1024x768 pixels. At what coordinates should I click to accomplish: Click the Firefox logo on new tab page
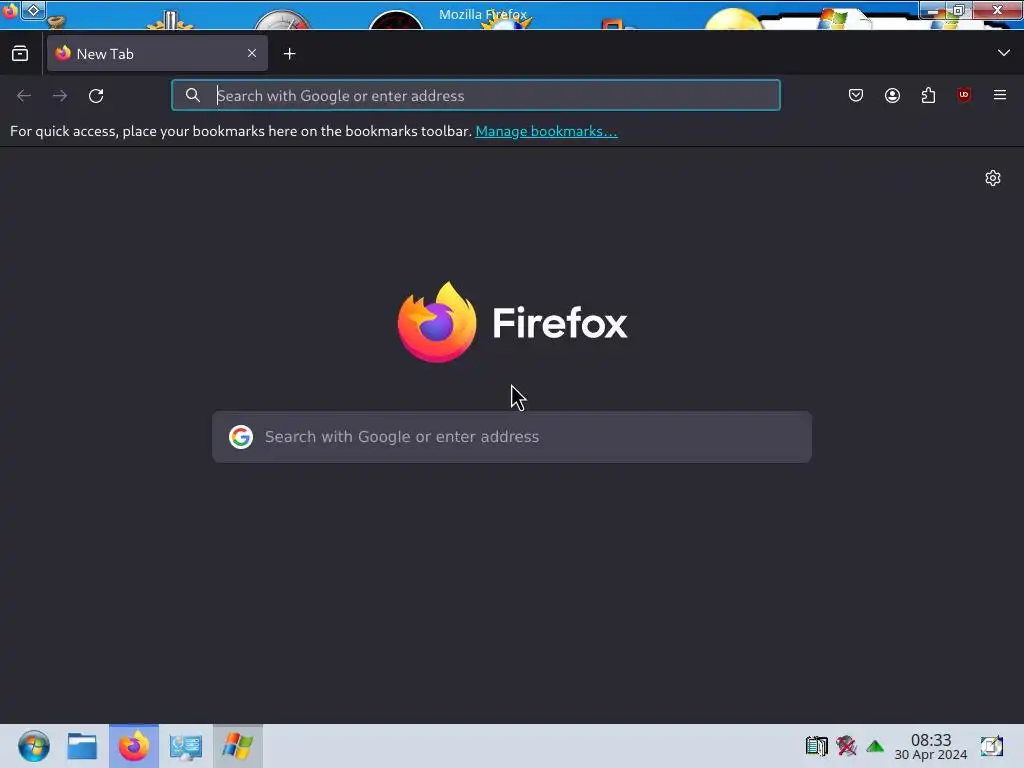pyautogui.click(x=513, y=322)
